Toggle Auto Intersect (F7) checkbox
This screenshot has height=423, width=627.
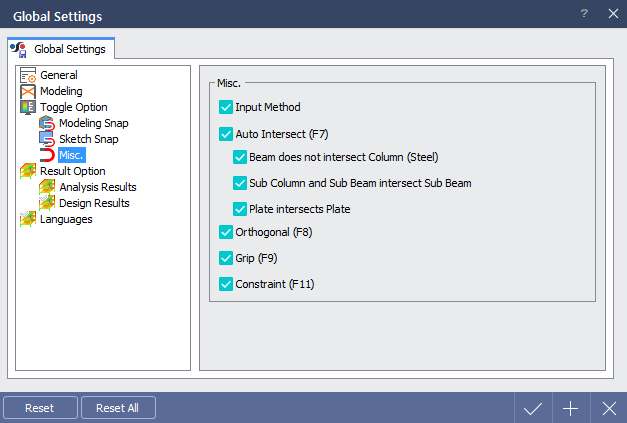point(226,134)
